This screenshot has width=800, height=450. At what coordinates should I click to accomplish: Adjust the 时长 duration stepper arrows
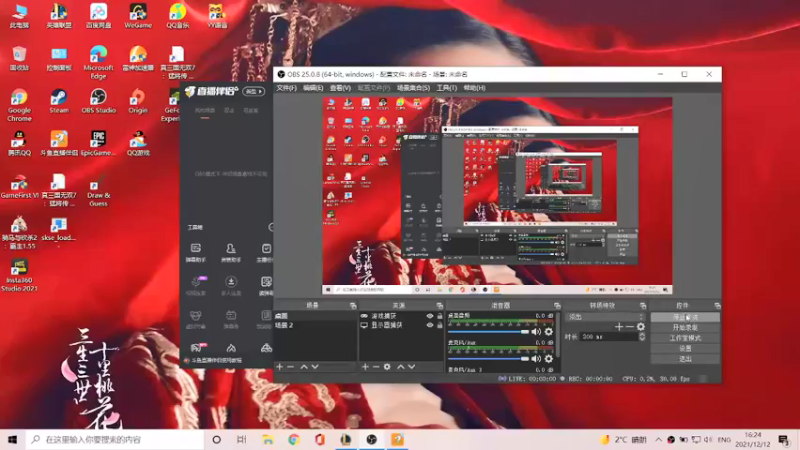[x=642, y=337]
